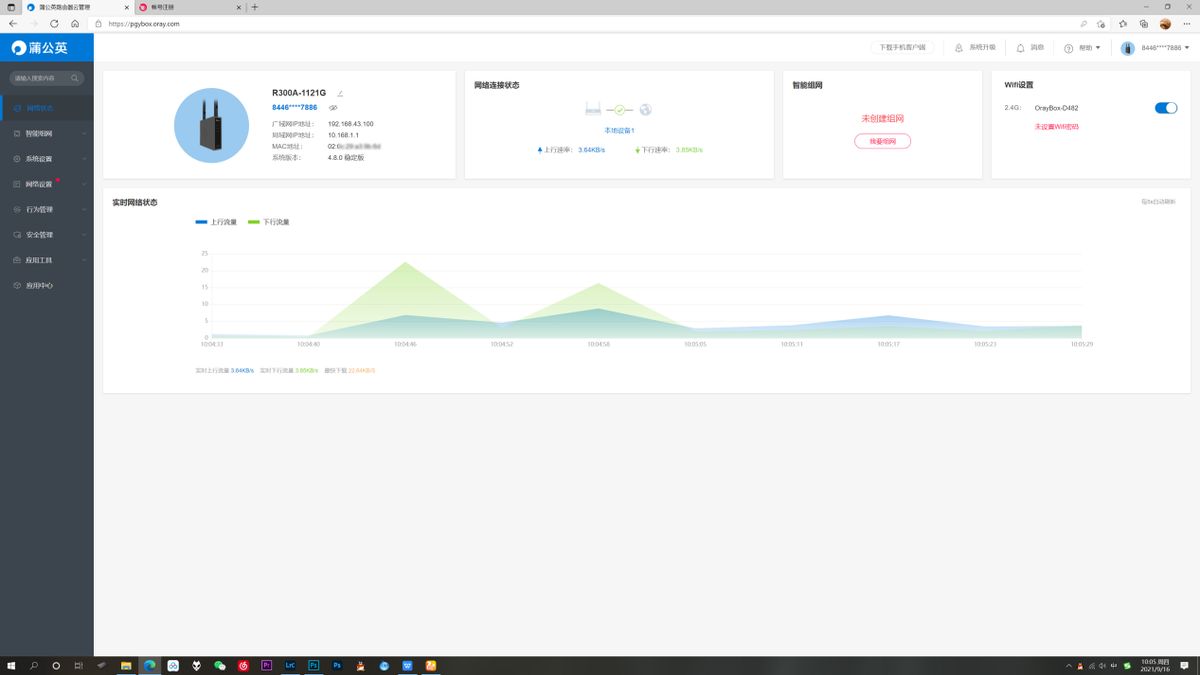
Task: Click the device name R300A-1121G
Action: (x=299, y=92)
